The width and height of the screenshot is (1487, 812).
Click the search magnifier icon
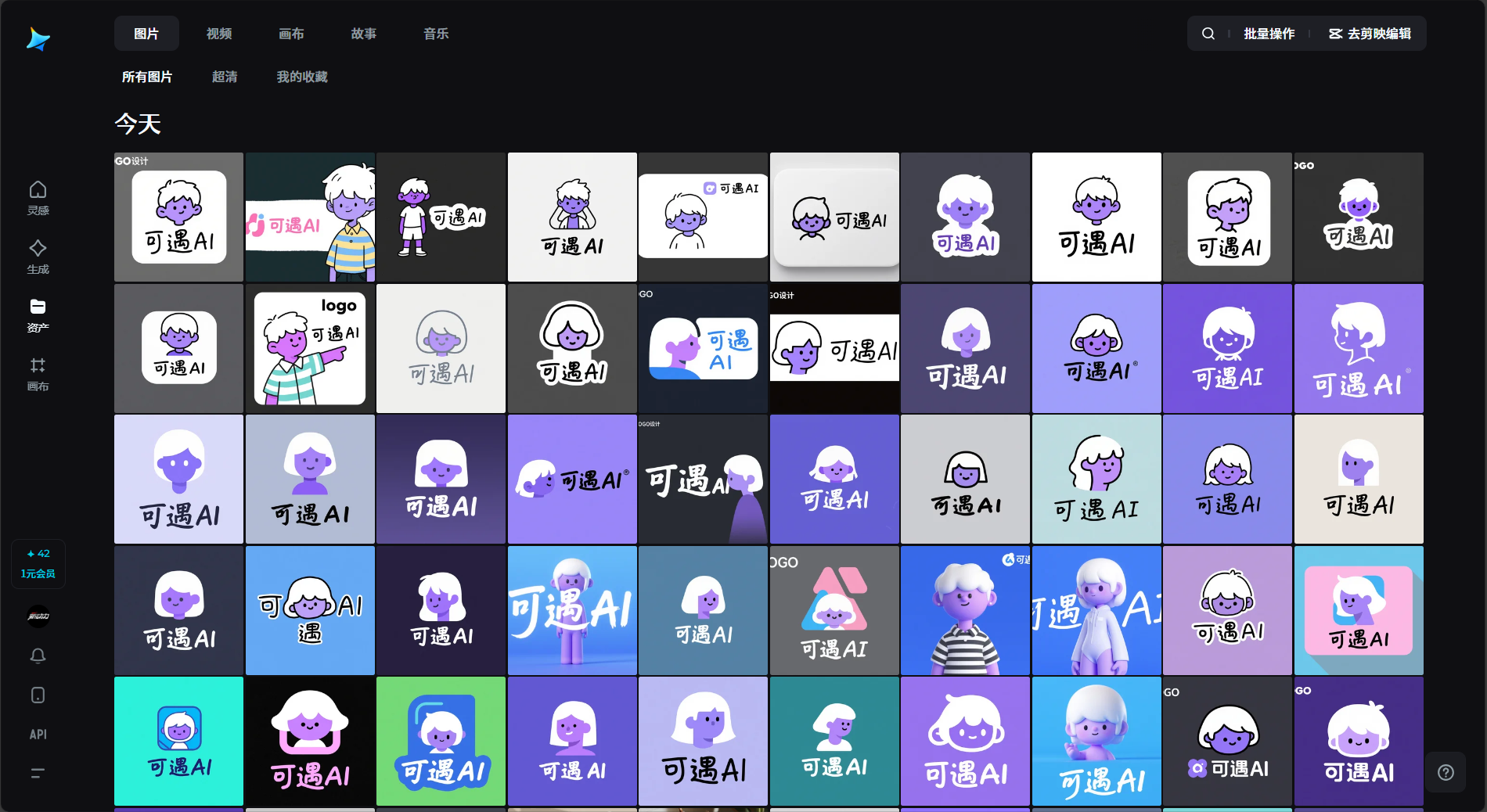[x=1208, y=34]
